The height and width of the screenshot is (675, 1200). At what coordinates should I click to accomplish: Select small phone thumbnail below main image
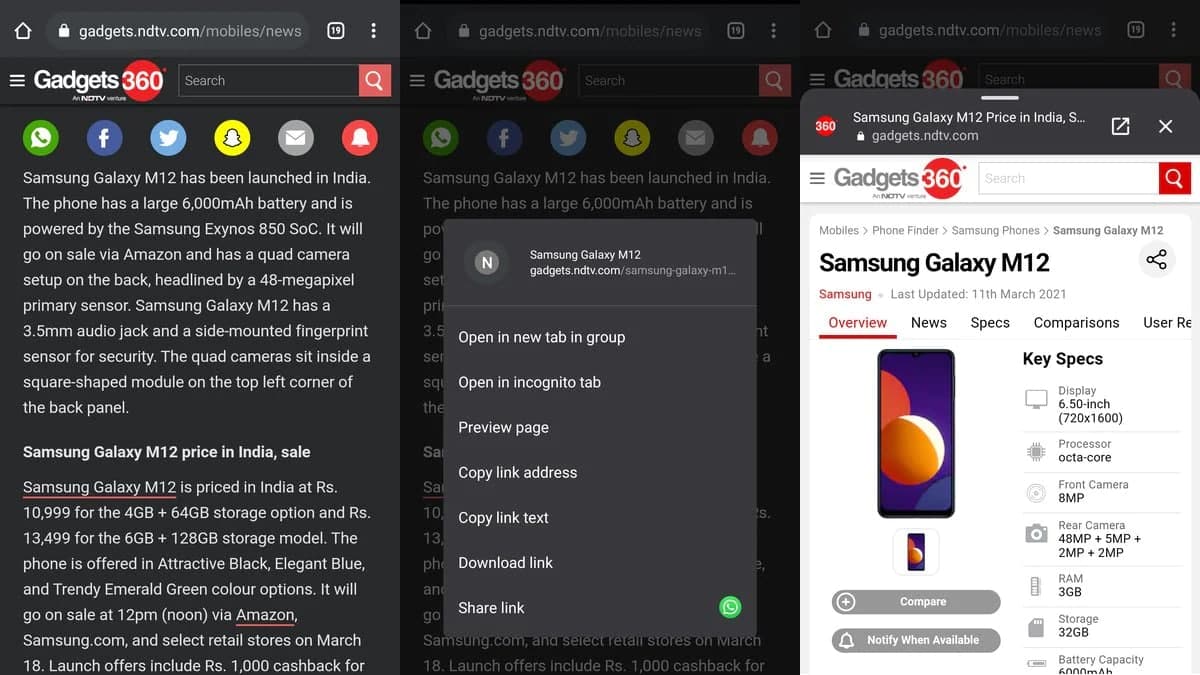coord(916,551)
